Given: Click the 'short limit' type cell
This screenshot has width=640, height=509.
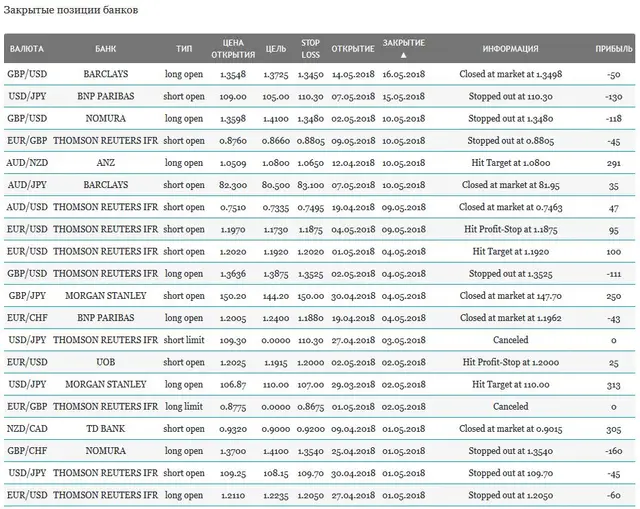Looking at the screenshot, I should click(184, 340).
